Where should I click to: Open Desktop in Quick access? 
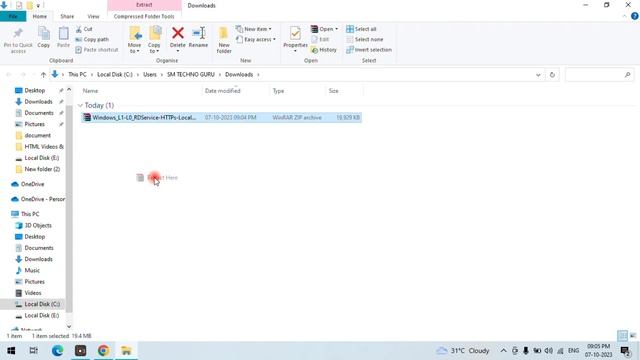(x=34, y=90)
